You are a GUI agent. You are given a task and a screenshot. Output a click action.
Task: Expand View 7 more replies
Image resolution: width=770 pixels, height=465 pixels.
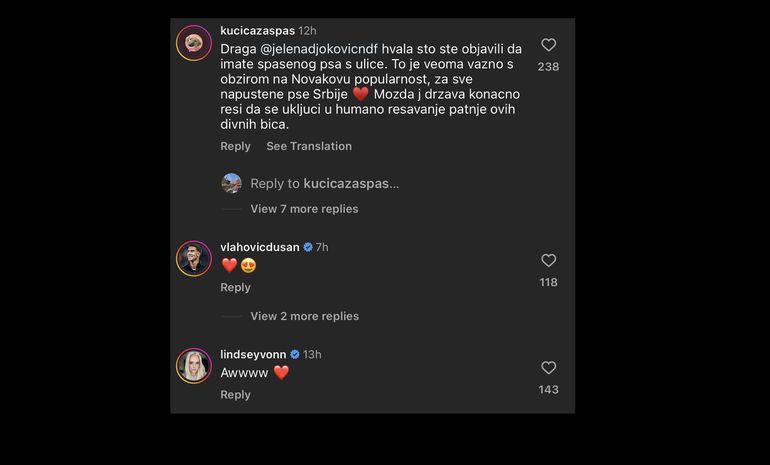(304, 209)
